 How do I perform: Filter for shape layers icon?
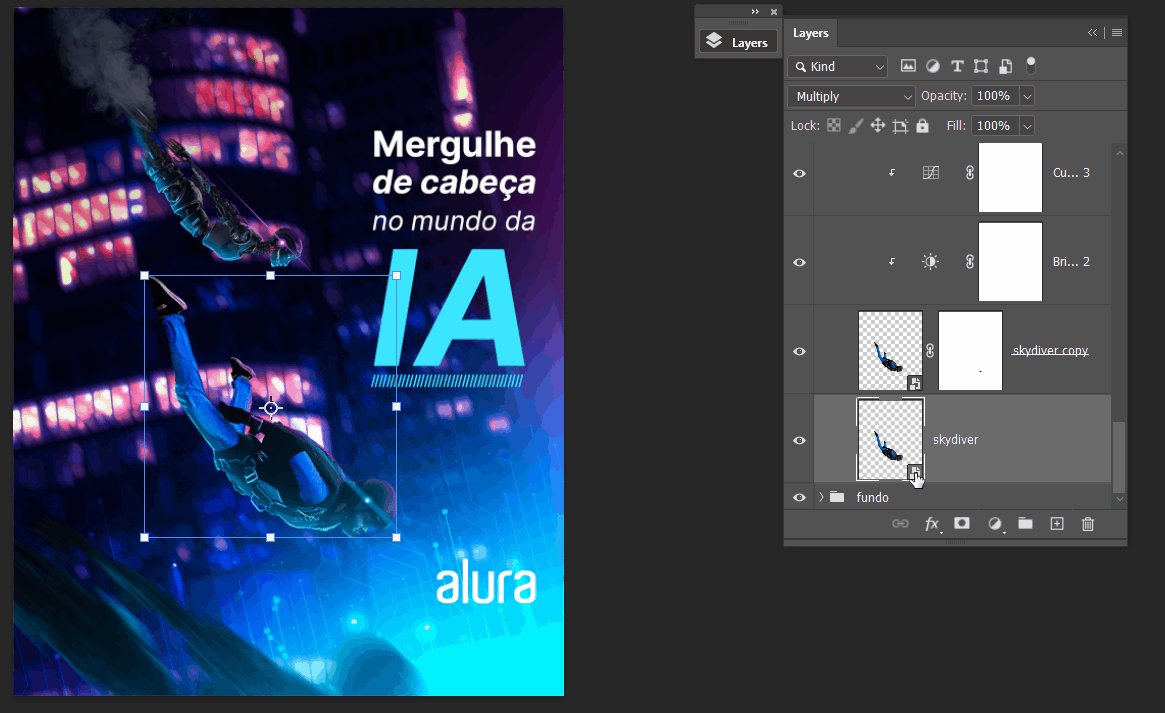pyautogui.click(x=981, y=66)
